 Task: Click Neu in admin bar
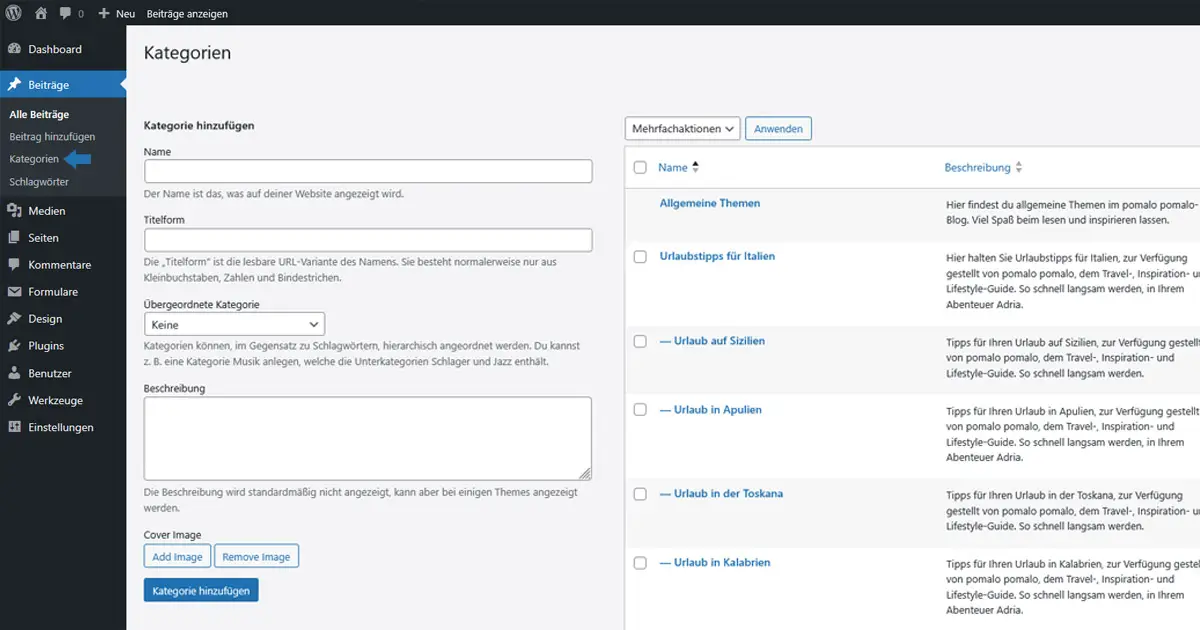(x=125, y=14)
